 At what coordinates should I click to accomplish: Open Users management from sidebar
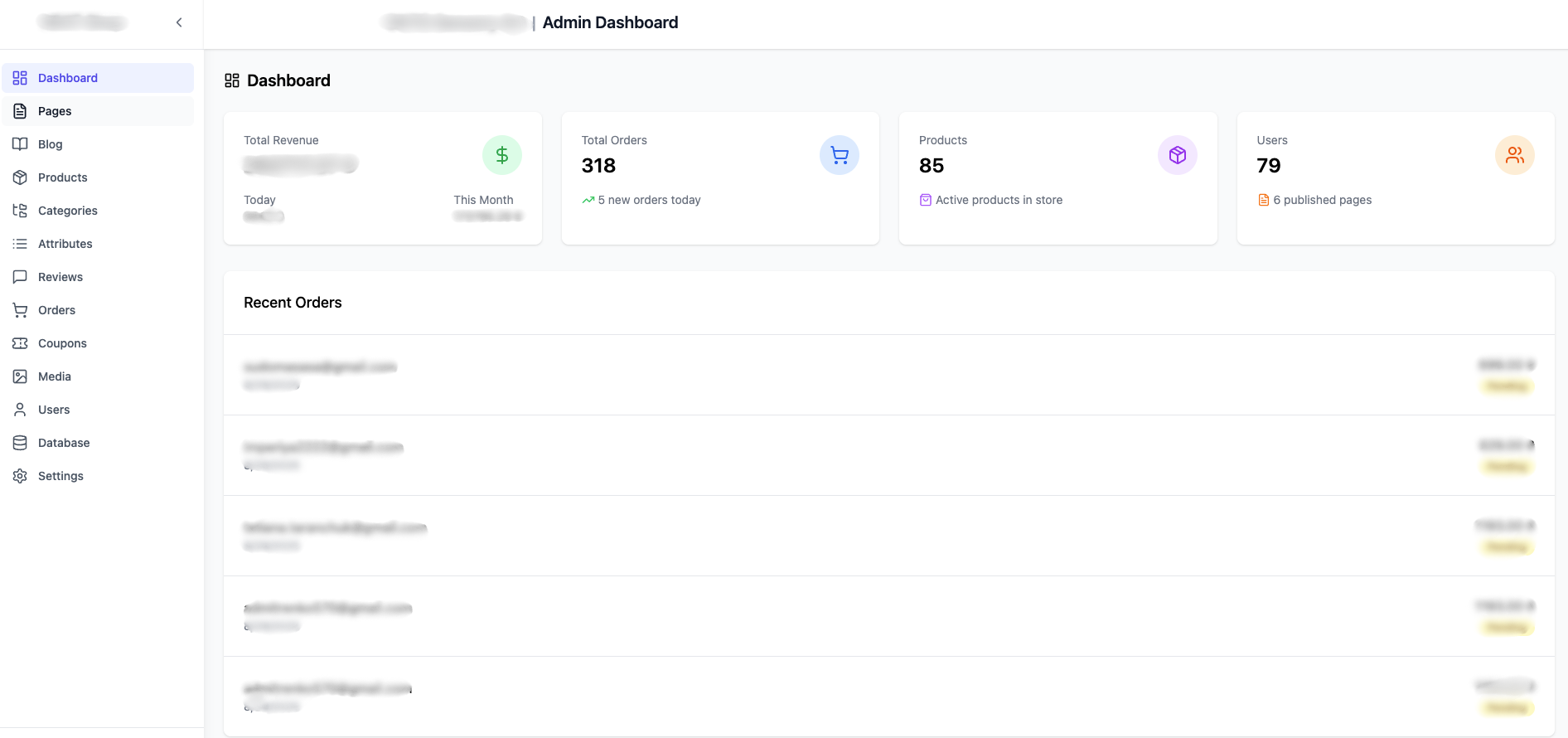54,410
